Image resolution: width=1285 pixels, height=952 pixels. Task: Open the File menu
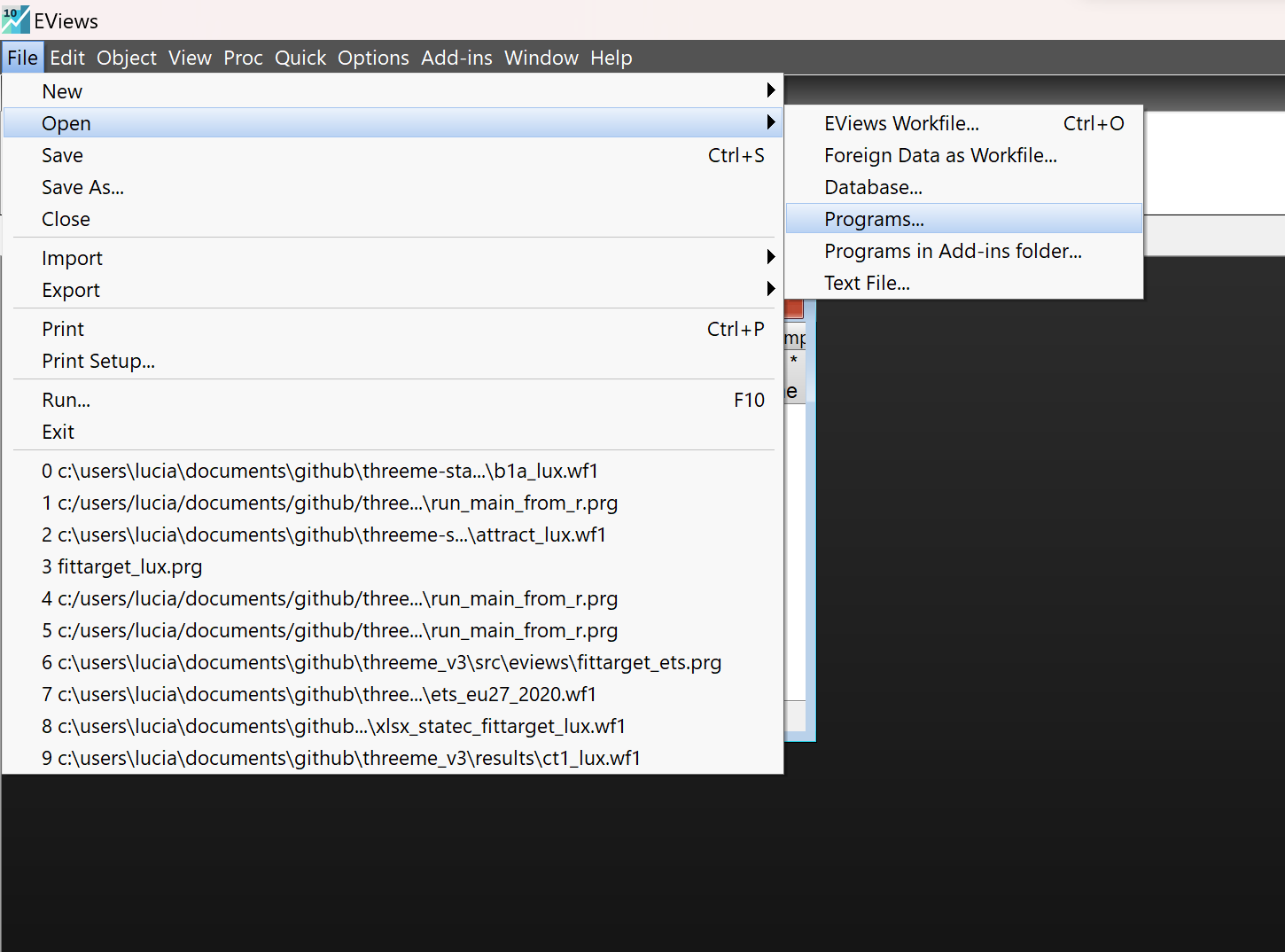pos(22,58)
